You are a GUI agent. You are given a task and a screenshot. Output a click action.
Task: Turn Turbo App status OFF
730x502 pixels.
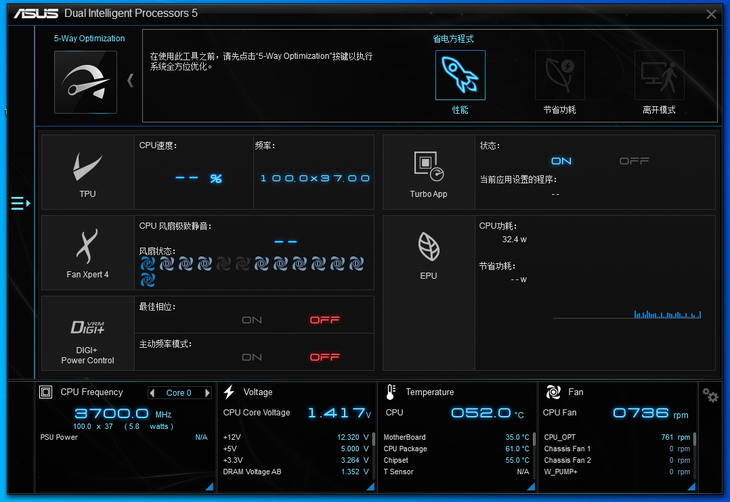pyautogui.click(x=634, y=161)
